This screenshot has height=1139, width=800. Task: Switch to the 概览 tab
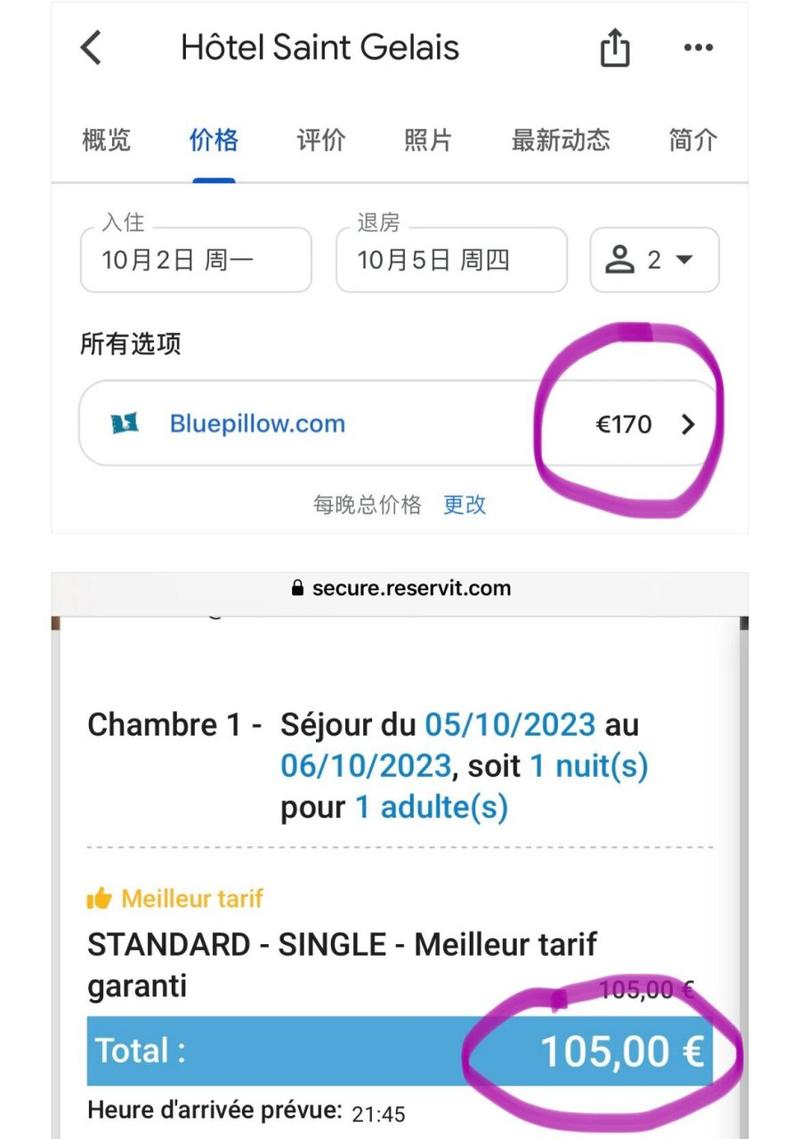[106, 140]
